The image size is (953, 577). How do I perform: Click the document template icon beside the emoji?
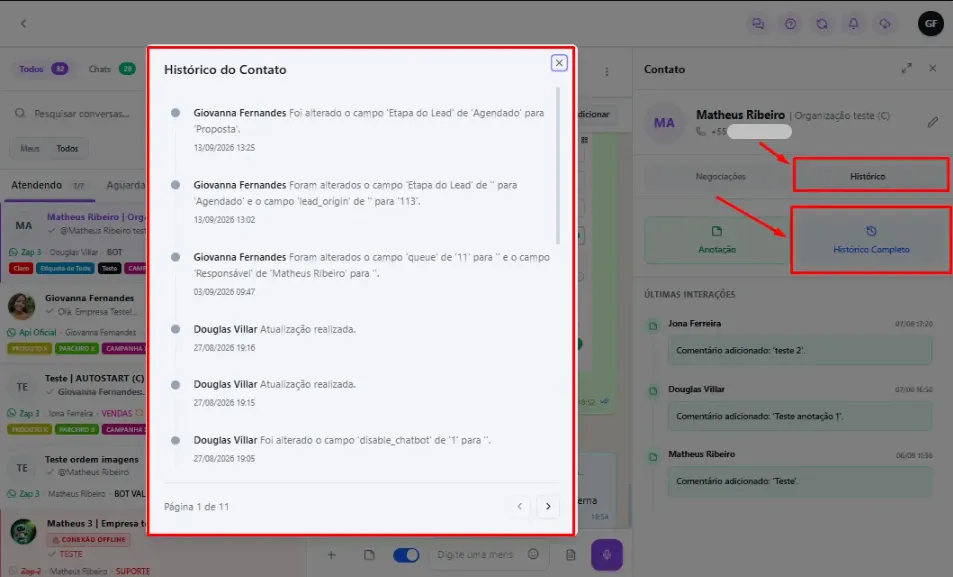click(571, 555)
